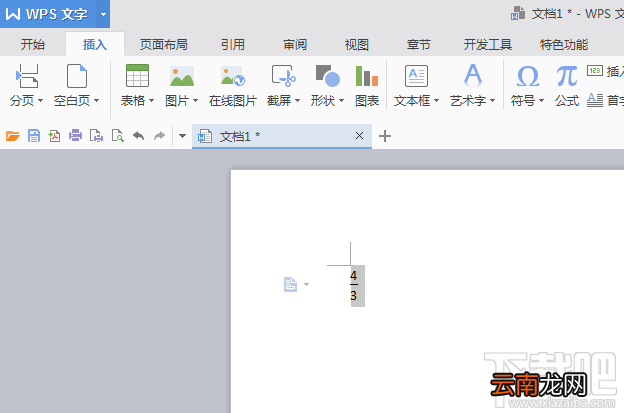Click the Text Box (文本框) icon
Viewport: 624px width, 413px height.
pos(416,76)
